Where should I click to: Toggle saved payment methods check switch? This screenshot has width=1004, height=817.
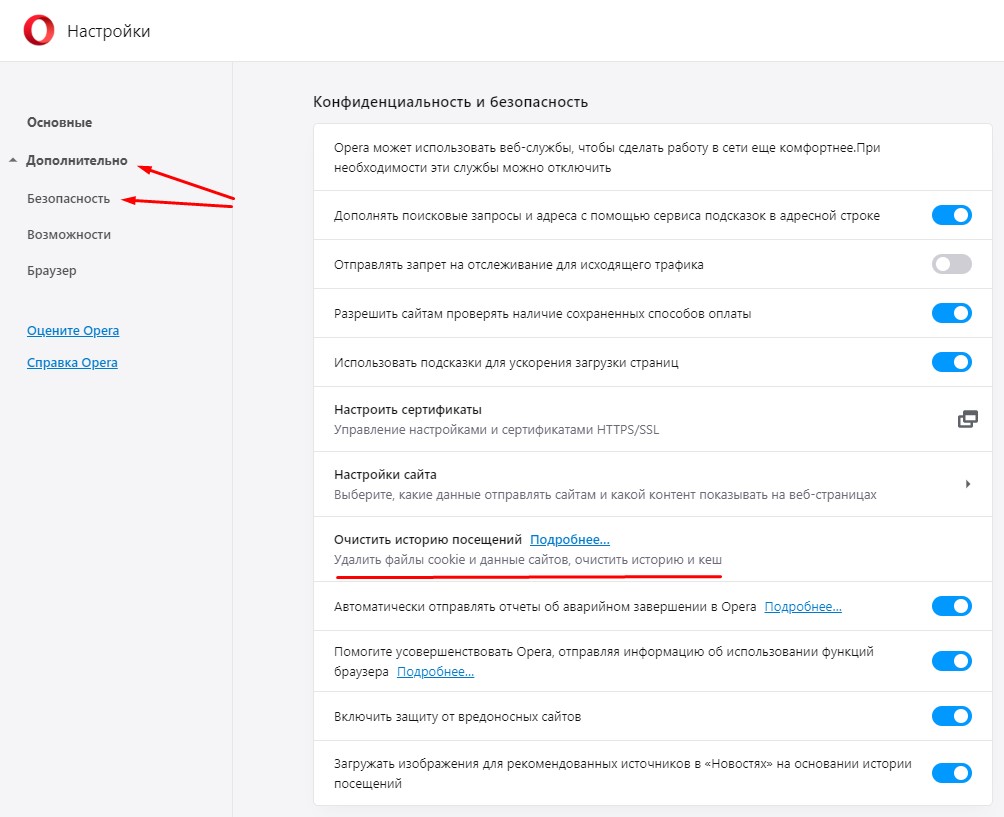click(x=951, y=313)
